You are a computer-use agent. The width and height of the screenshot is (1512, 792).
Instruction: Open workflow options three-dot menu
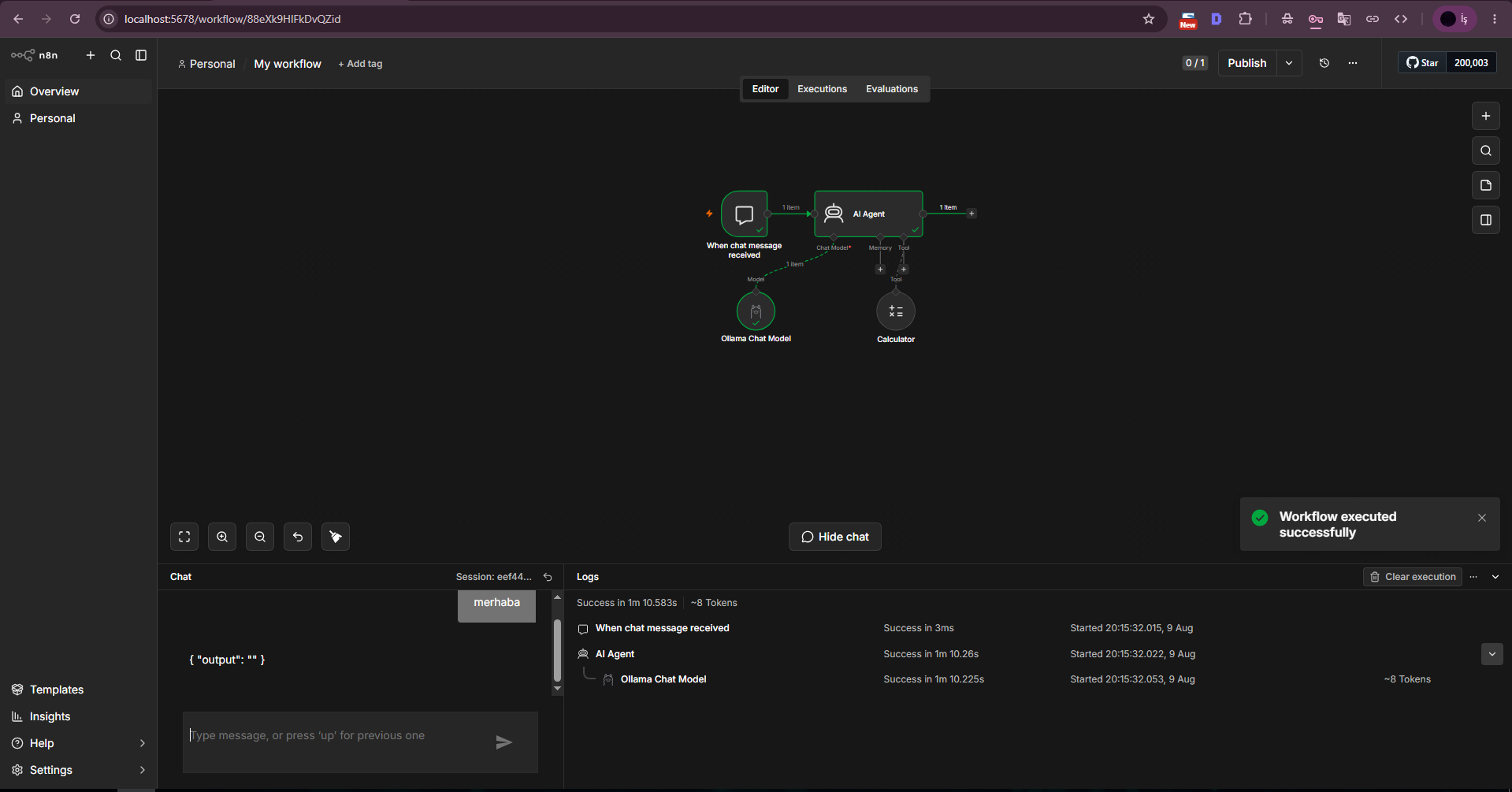pyautogui.click(x=1353, y=63)
